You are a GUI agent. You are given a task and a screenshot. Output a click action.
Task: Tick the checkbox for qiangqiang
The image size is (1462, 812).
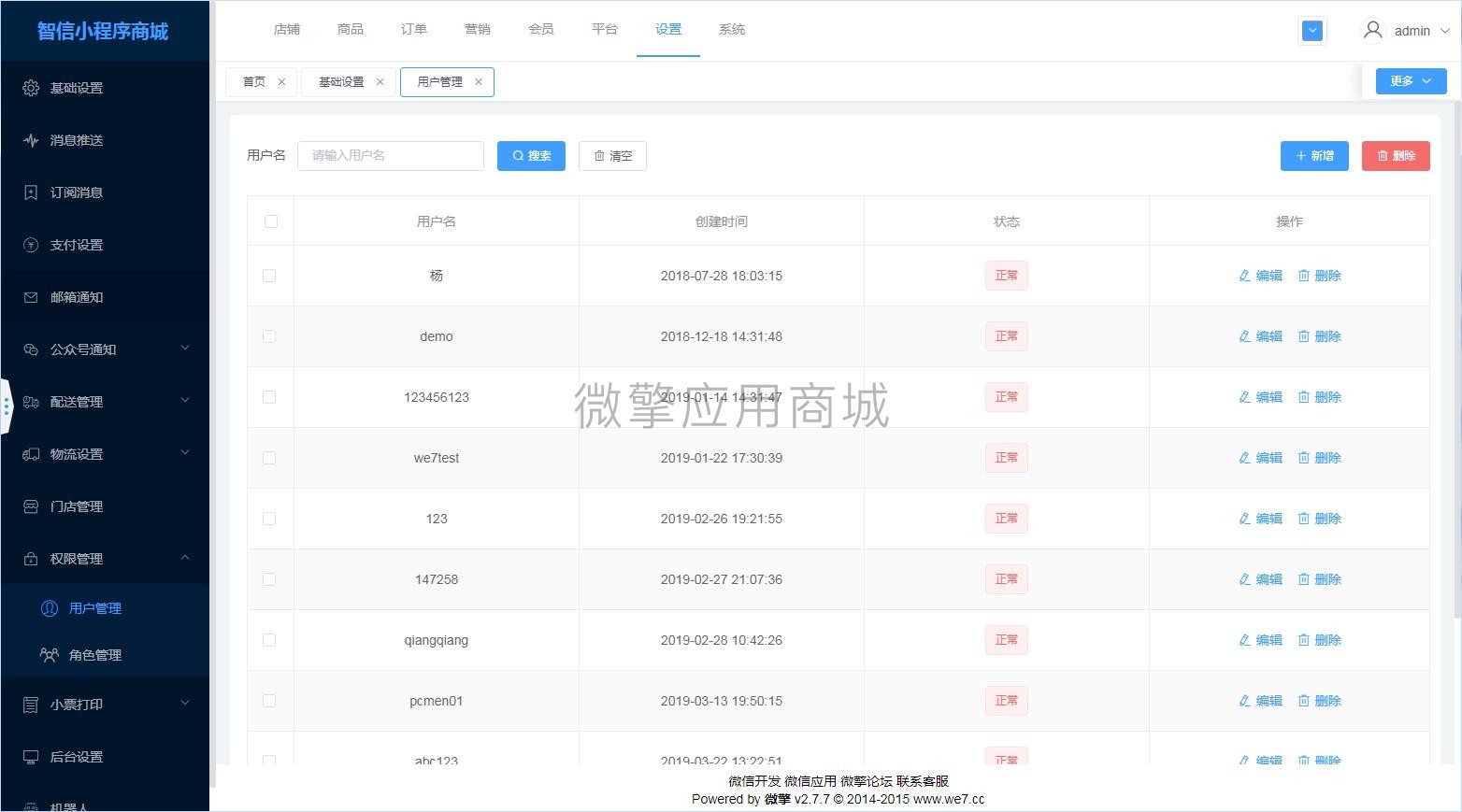tap(269, 640)
